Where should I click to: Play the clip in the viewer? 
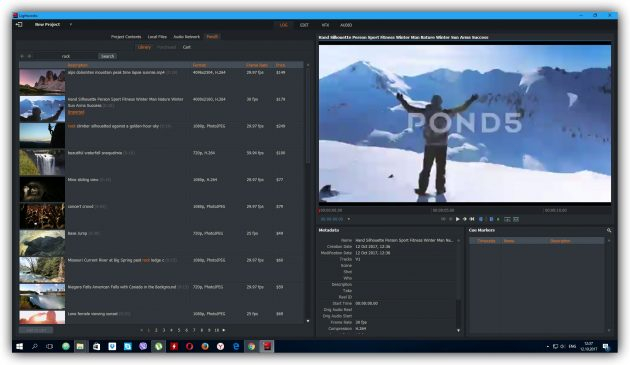click(457, 219)
